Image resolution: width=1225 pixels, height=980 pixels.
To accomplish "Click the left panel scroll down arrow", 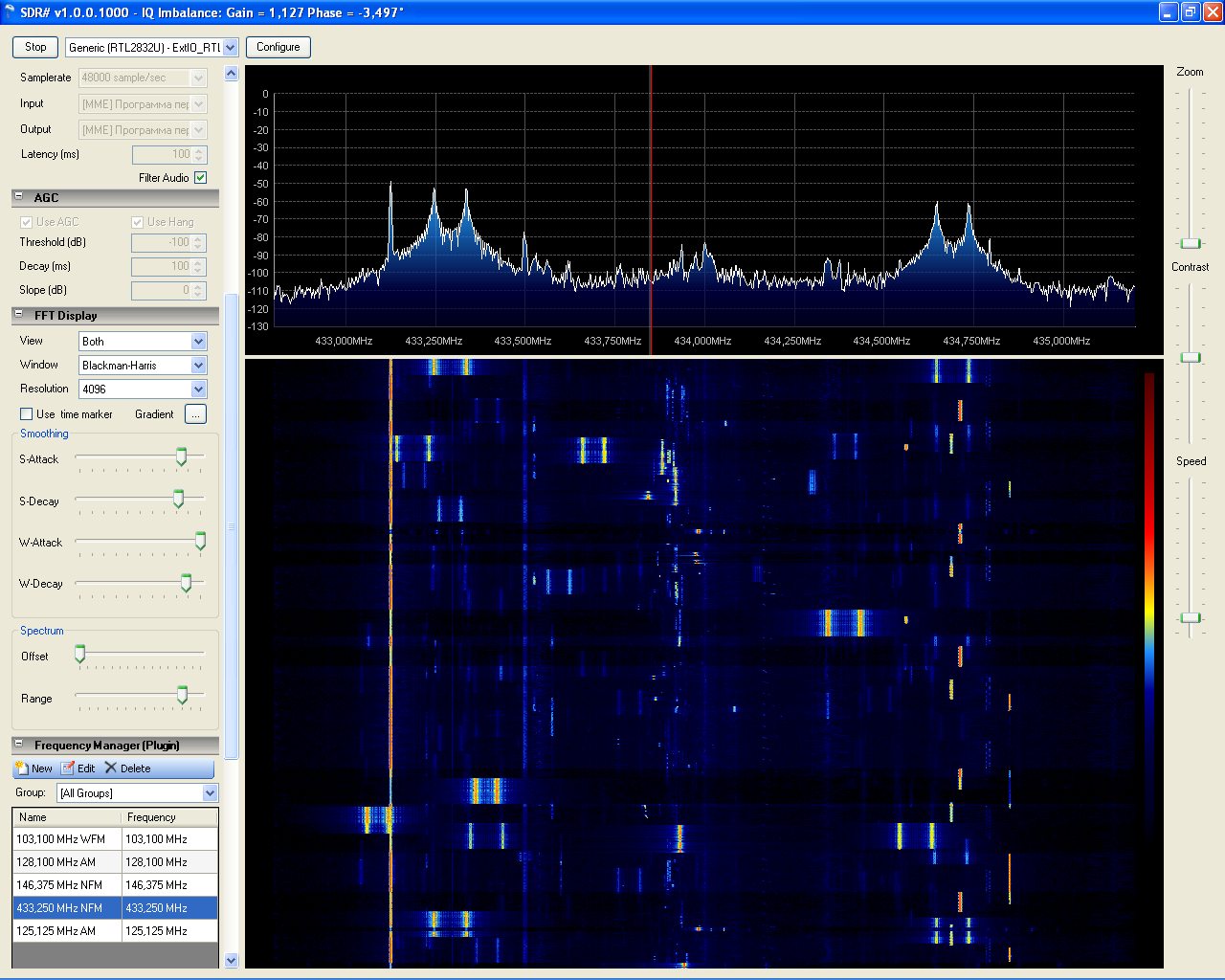I will 231,960.
